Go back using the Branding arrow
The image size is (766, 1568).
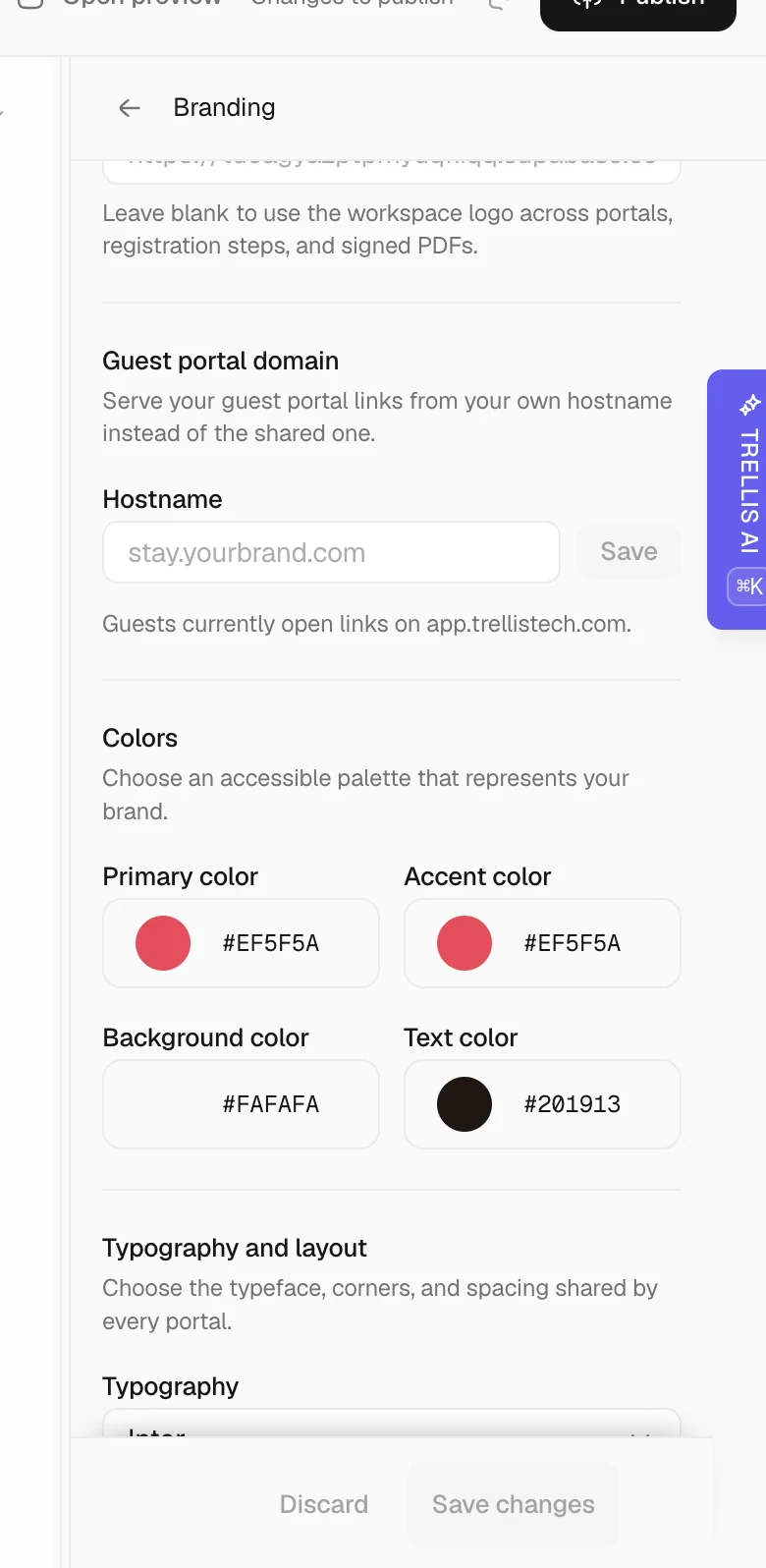click(x=130, y=108)
